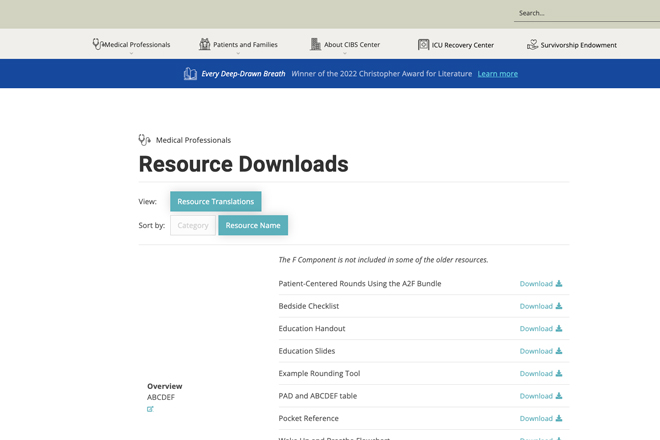Click the Overview category label

pos(165,386)
